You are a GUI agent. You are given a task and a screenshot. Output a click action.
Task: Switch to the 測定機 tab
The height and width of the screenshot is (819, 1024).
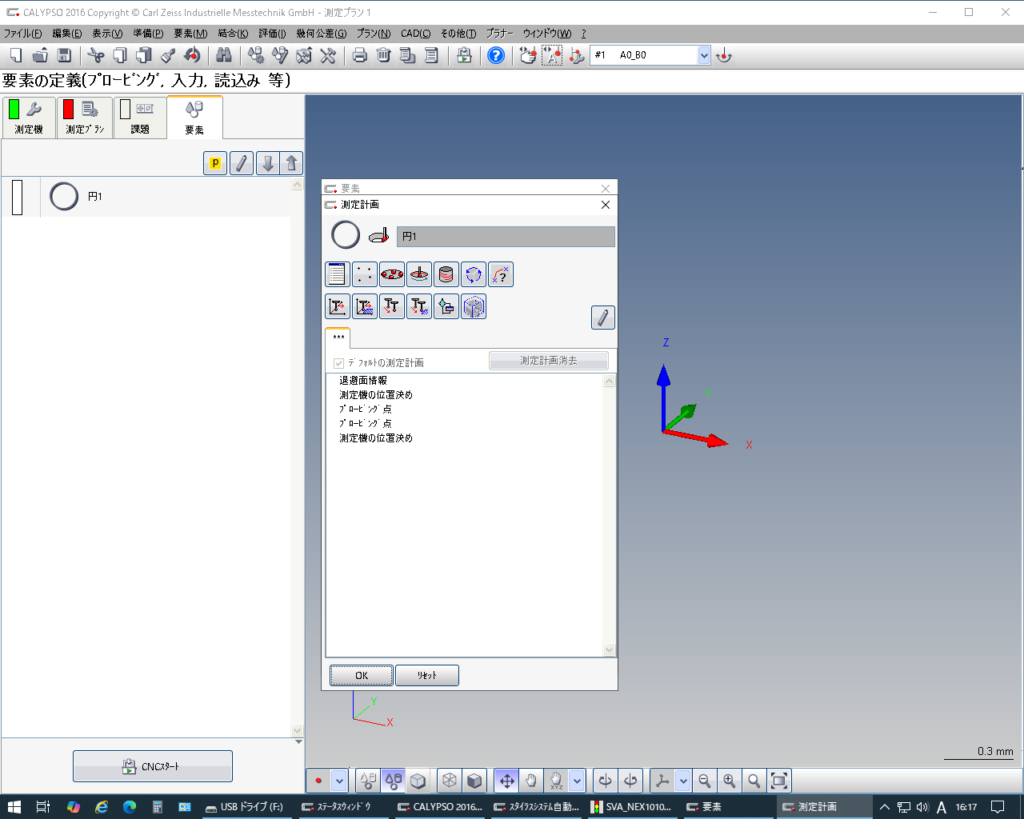pos(28,117)
